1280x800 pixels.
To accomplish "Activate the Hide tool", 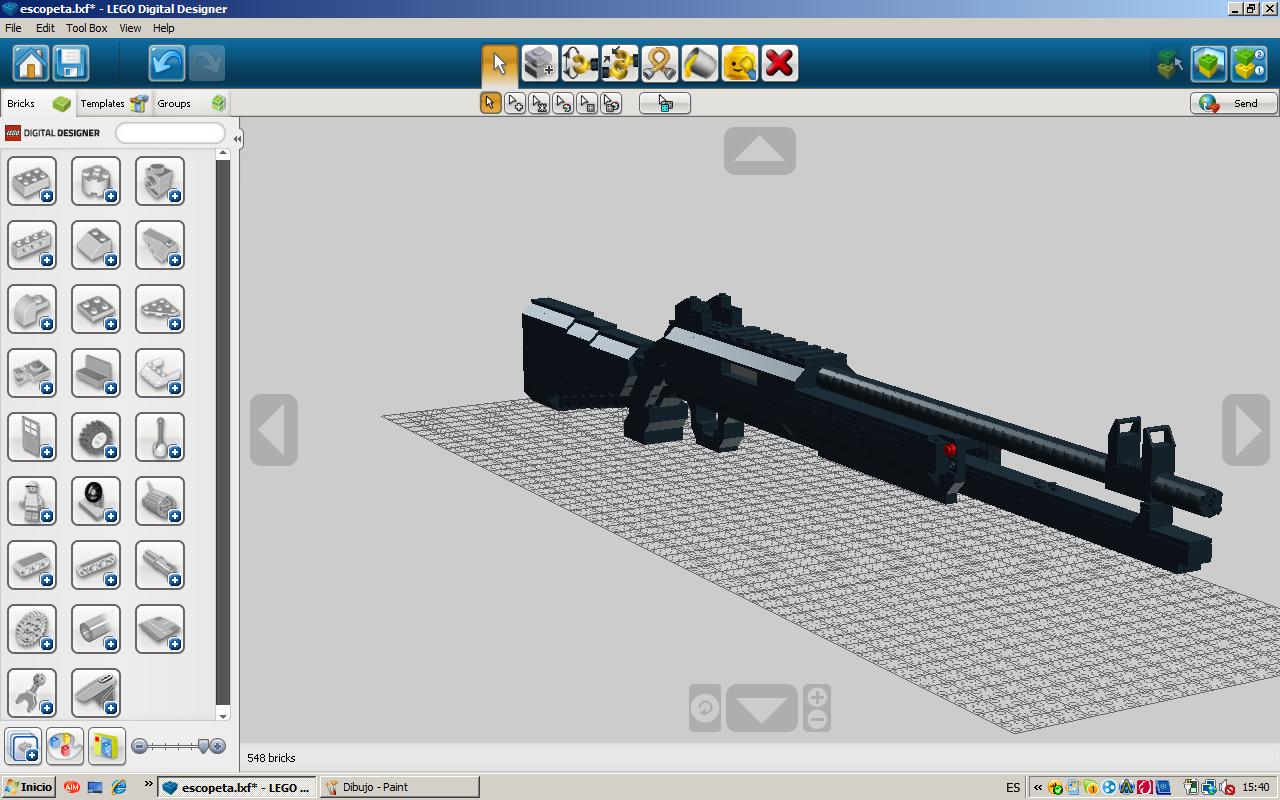I will pos(739,62).
